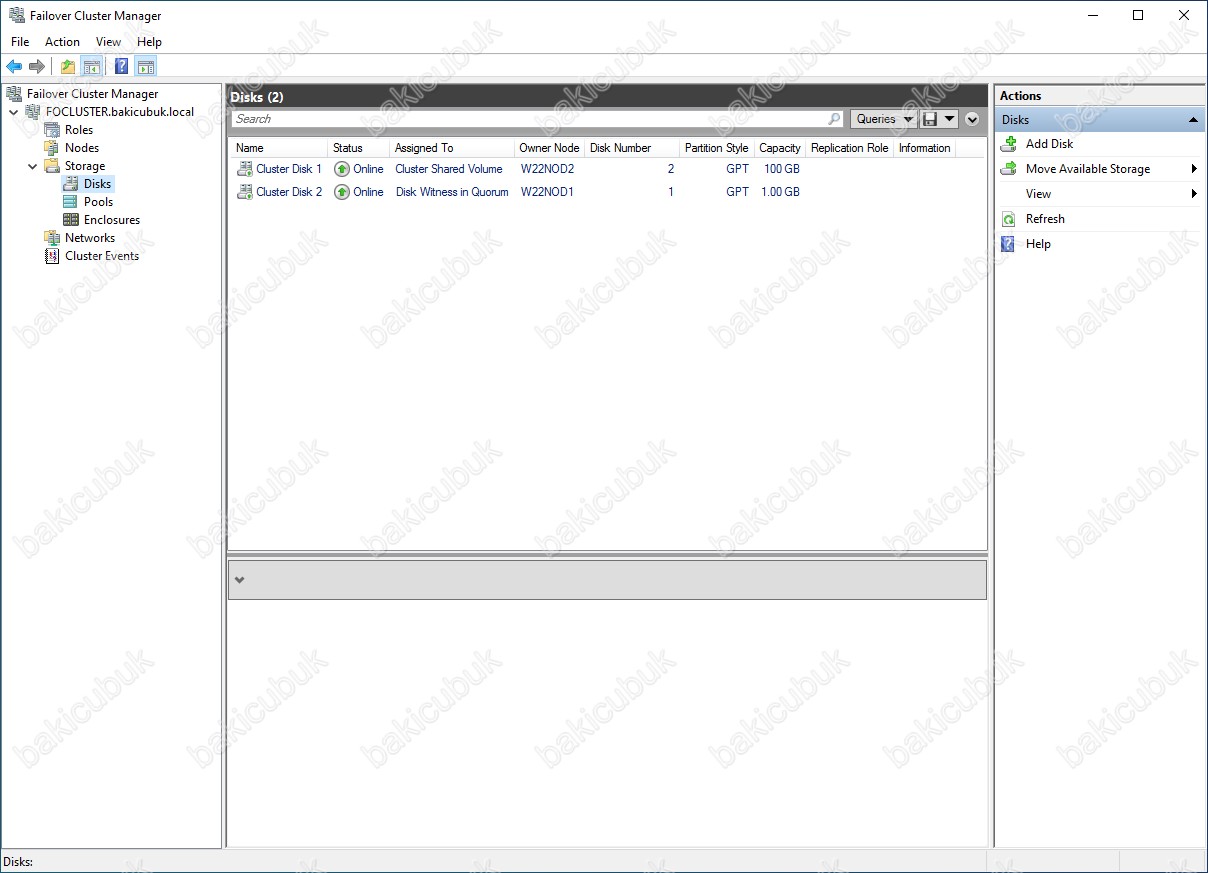Click the search magnifier icon in Disks search box
1208x873 pixels.
pyautogui.click(x=835, y=119)
